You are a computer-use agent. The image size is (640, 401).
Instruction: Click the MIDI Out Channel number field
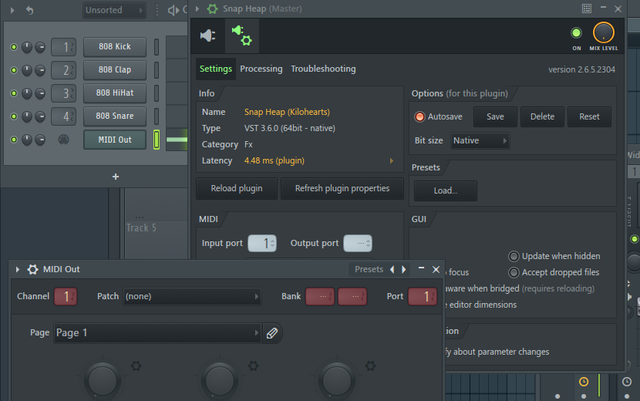65,297
